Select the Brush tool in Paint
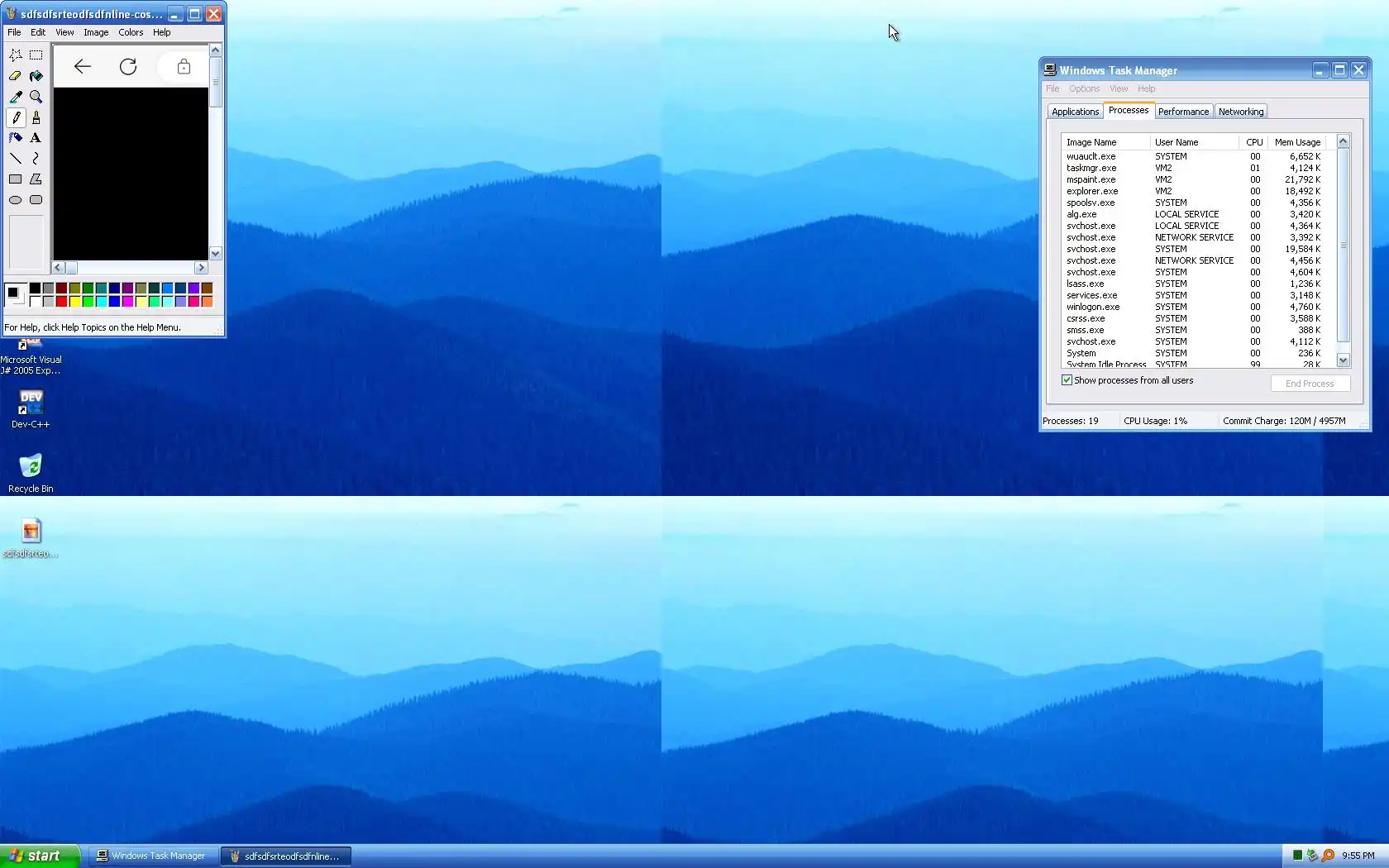Screen dimensions: 1389x868 36,117
